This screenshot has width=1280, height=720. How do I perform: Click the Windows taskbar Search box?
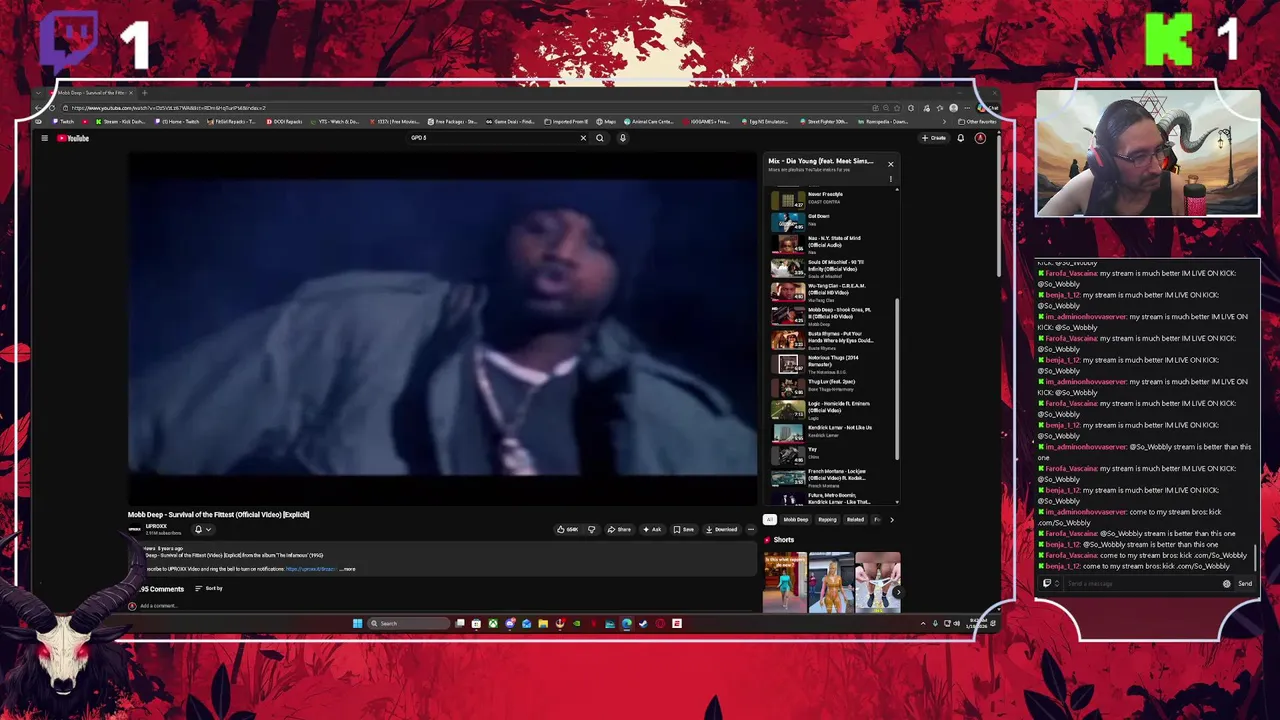[409, 624]
